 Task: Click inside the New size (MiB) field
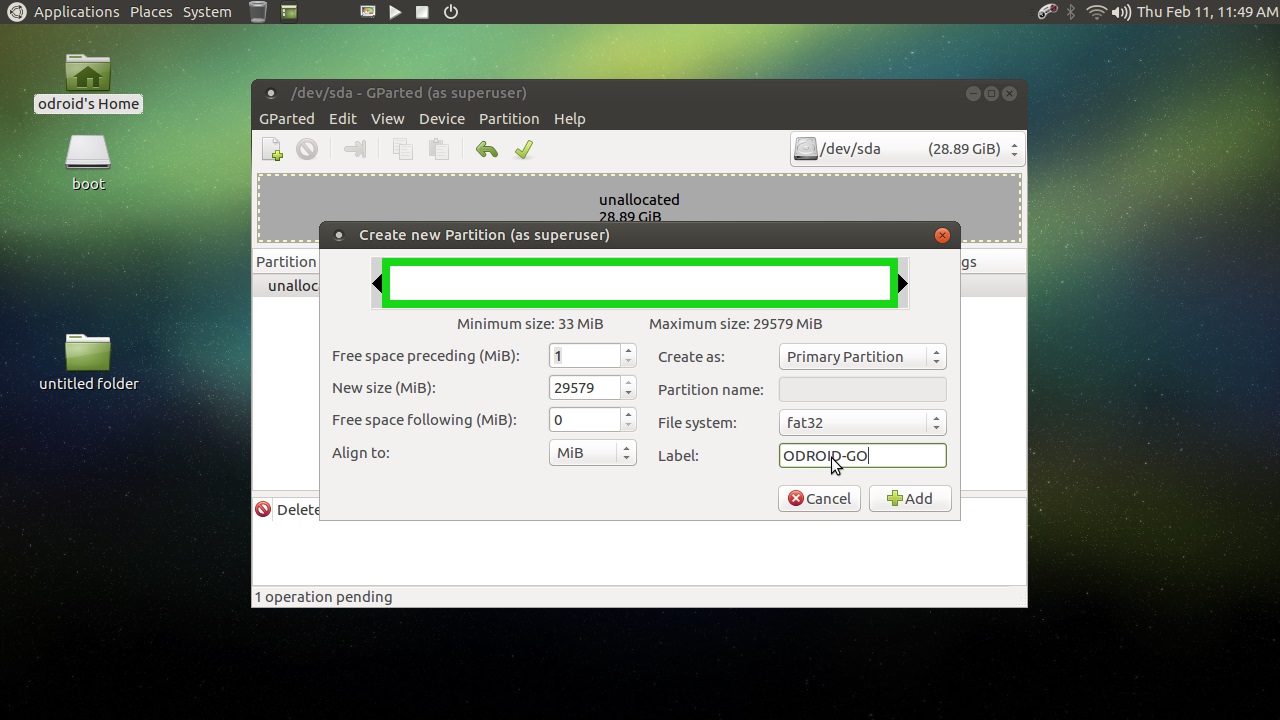[x=584, y=388]
